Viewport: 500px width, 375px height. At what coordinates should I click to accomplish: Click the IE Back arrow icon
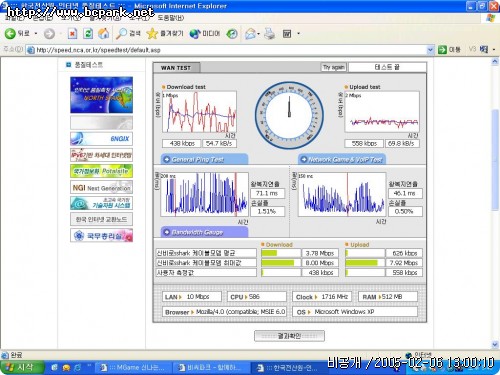10,33
